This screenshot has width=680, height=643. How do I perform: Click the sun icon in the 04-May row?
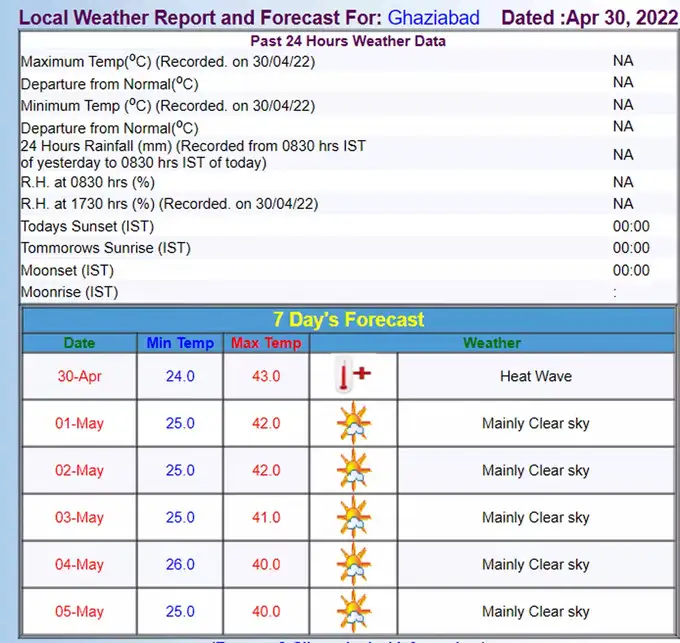point(353,564)
